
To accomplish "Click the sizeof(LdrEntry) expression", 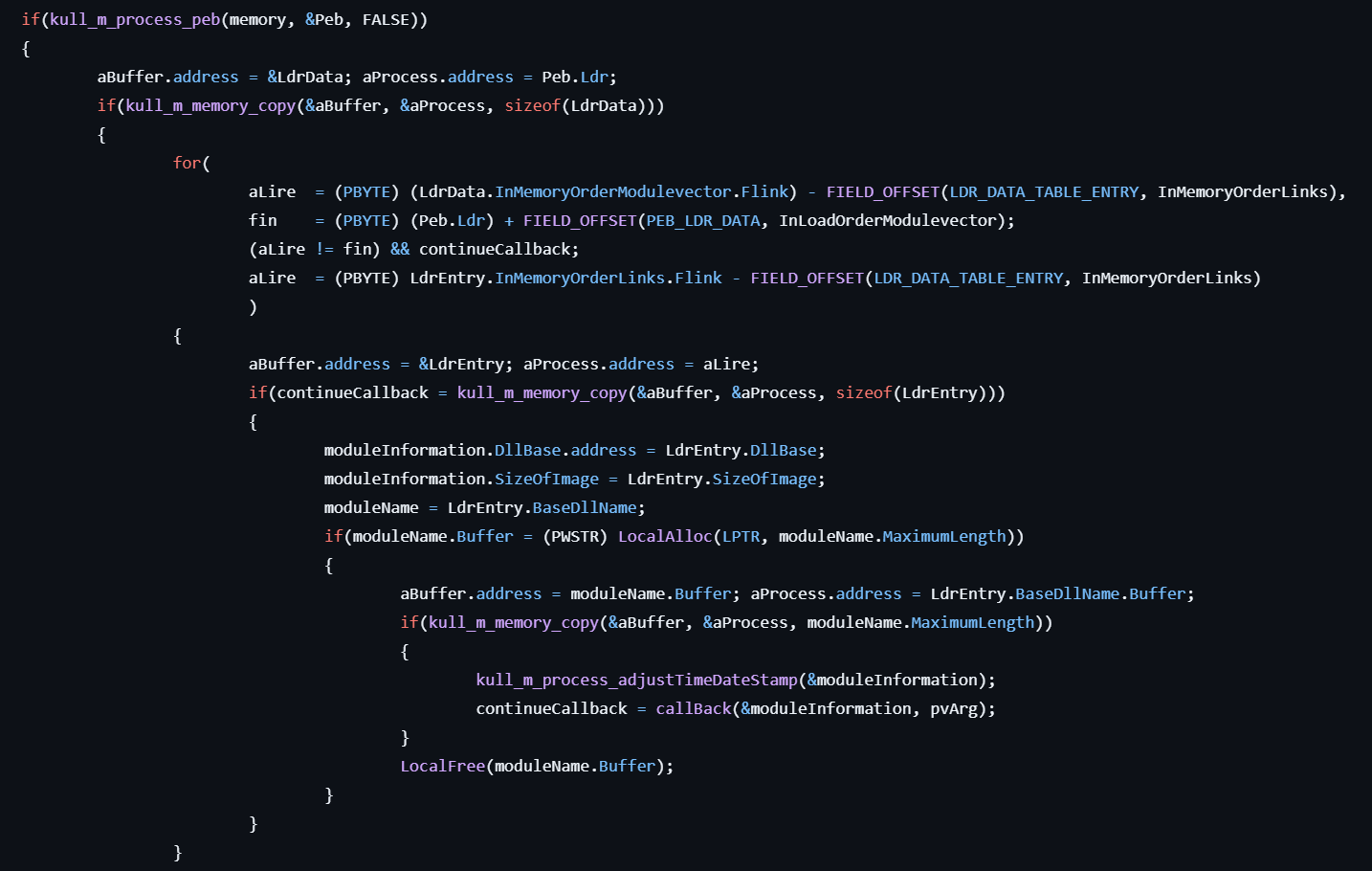I will (x=912, y=392).
